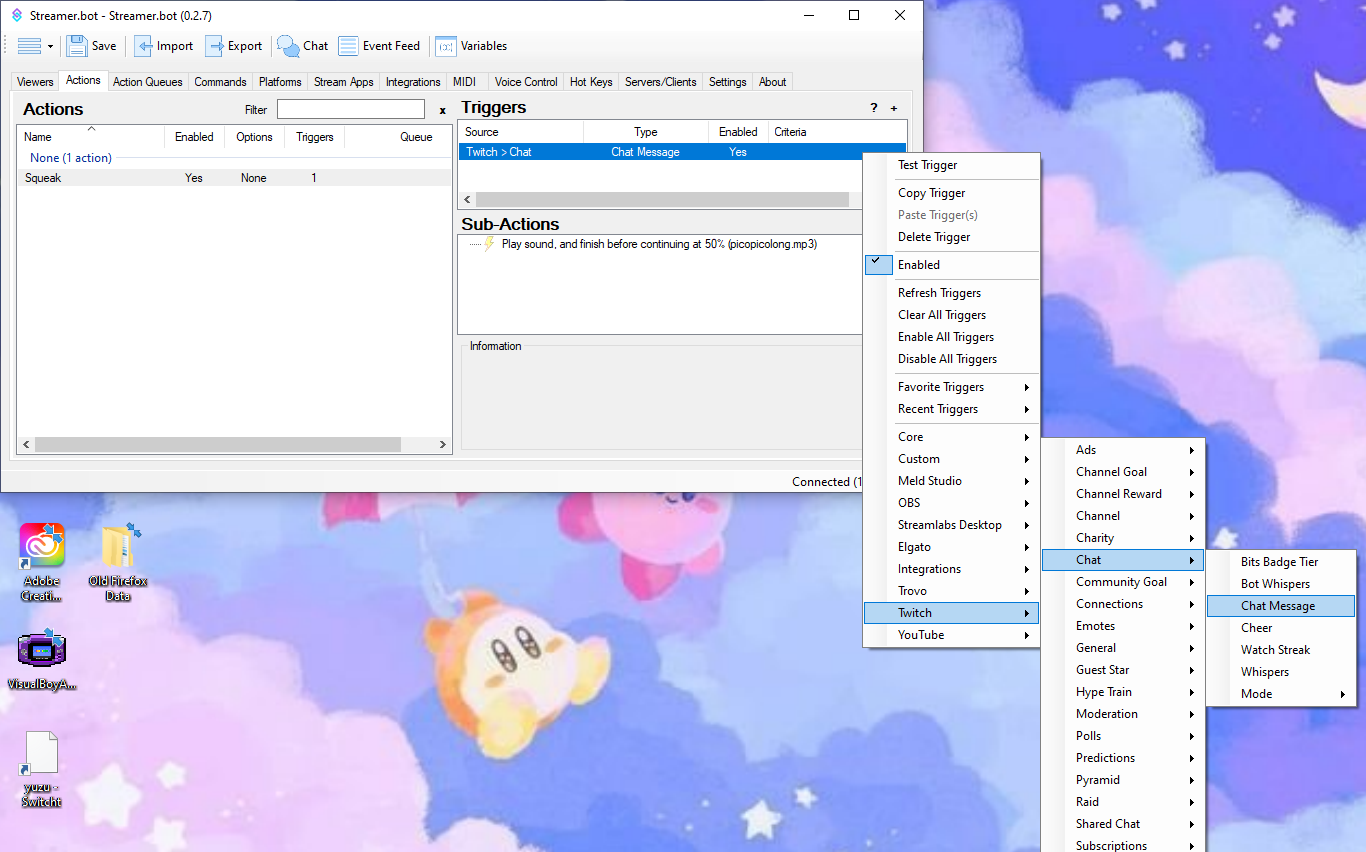Open the Stream Apps tab

[344, 82]
